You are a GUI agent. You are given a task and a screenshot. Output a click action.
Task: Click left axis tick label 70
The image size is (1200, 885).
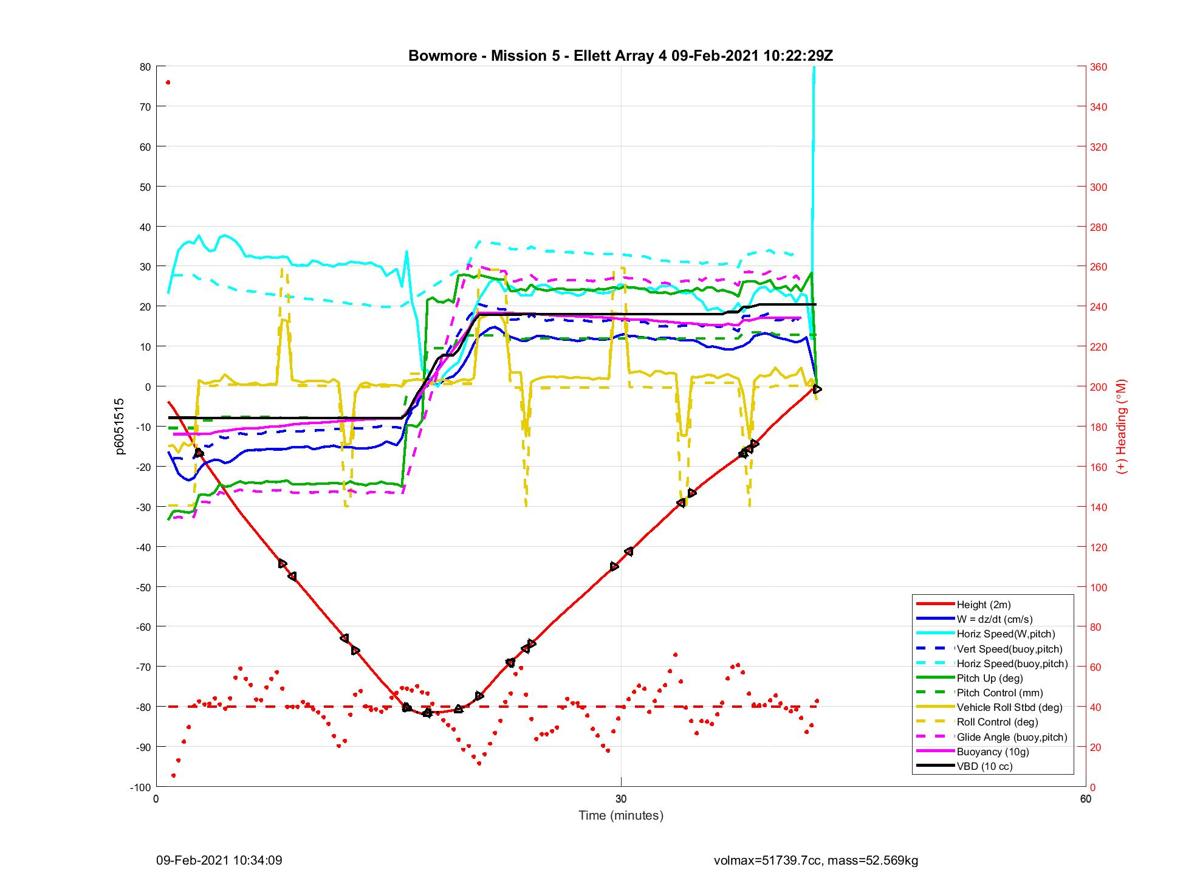[x=145, y=107]
